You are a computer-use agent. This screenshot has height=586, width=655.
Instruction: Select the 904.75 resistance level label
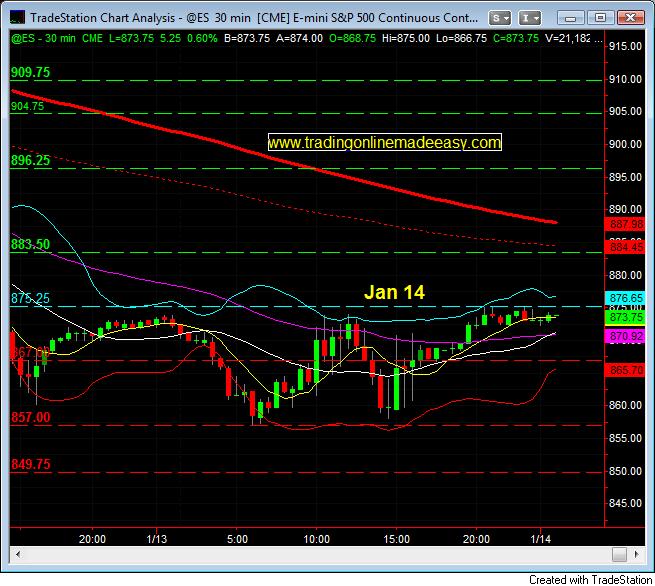tap(27, 106)
